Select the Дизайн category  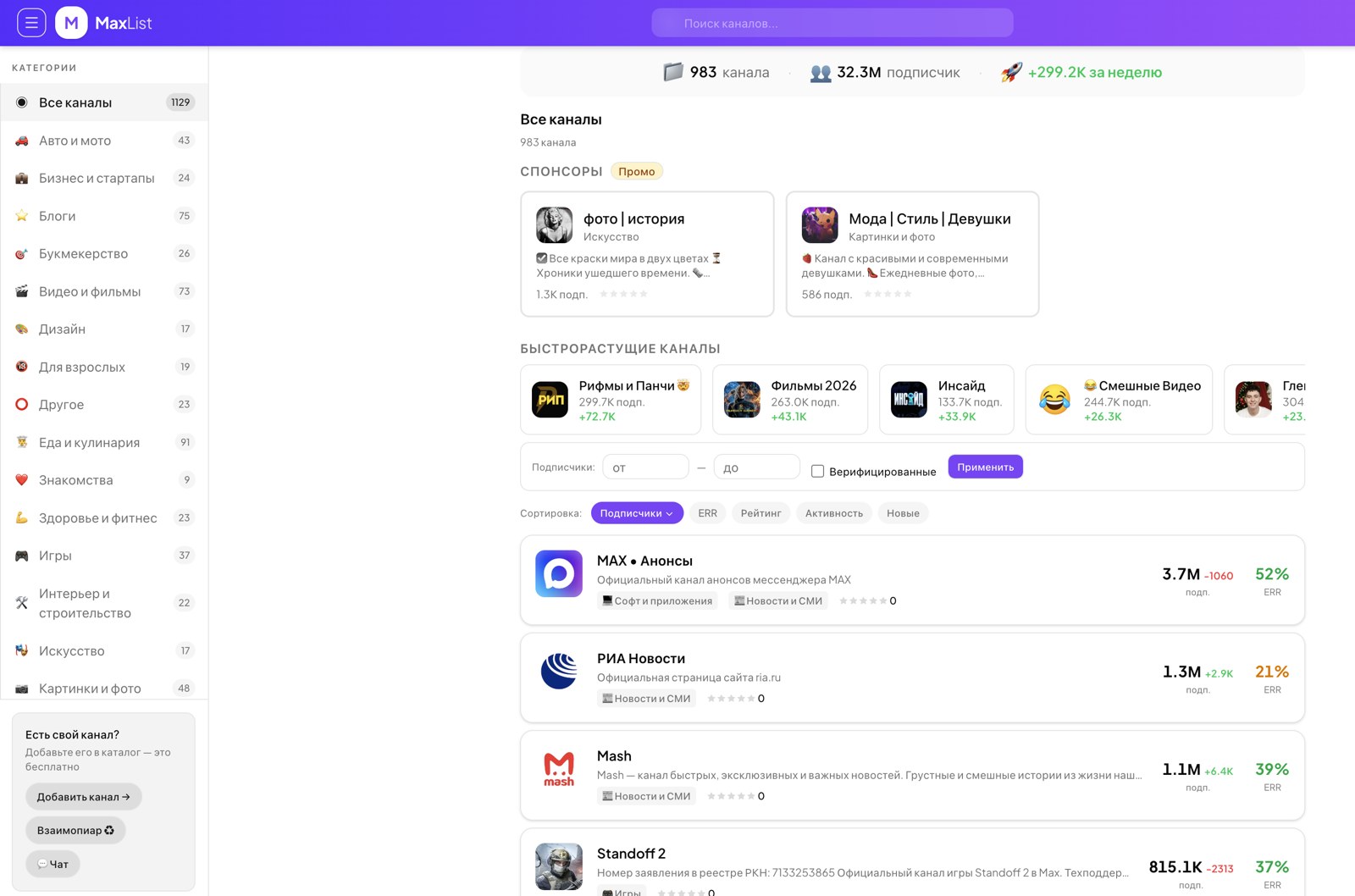pyautogui.click(x=104, y=329)
